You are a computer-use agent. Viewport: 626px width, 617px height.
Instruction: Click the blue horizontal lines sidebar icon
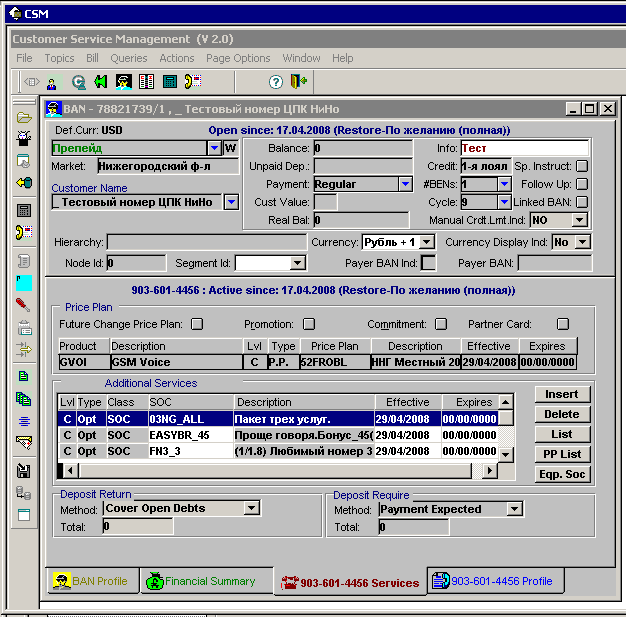point(24,421)
